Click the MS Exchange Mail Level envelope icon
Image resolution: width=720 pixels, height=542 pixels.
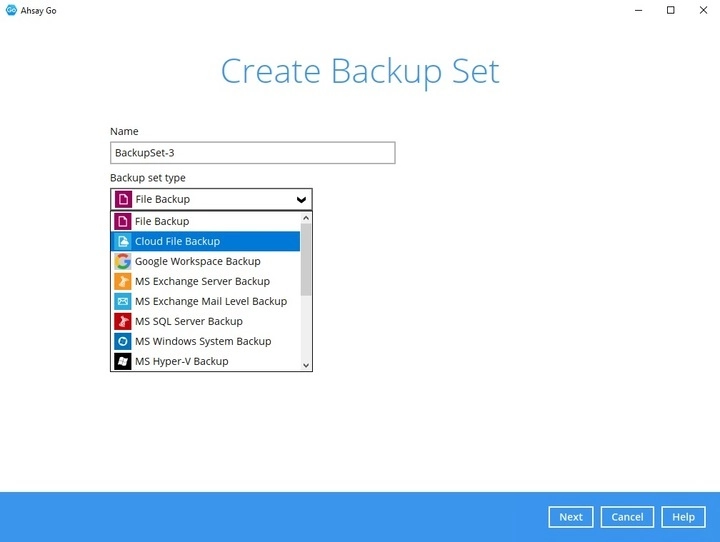coord(123,301)
